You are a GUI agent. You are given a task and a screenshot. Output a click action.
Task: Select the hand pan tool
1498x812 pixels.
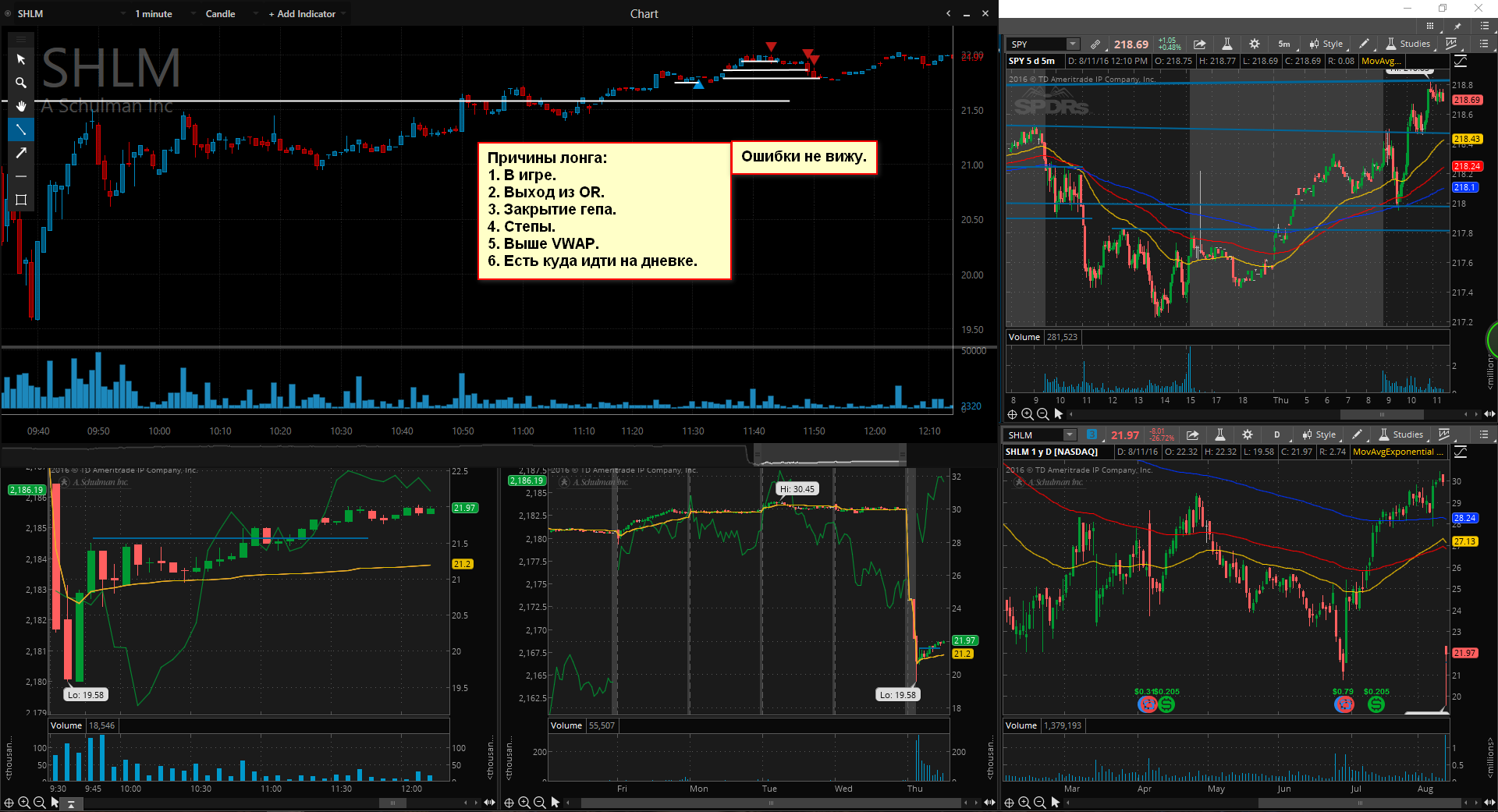click(x=21, y=106)
